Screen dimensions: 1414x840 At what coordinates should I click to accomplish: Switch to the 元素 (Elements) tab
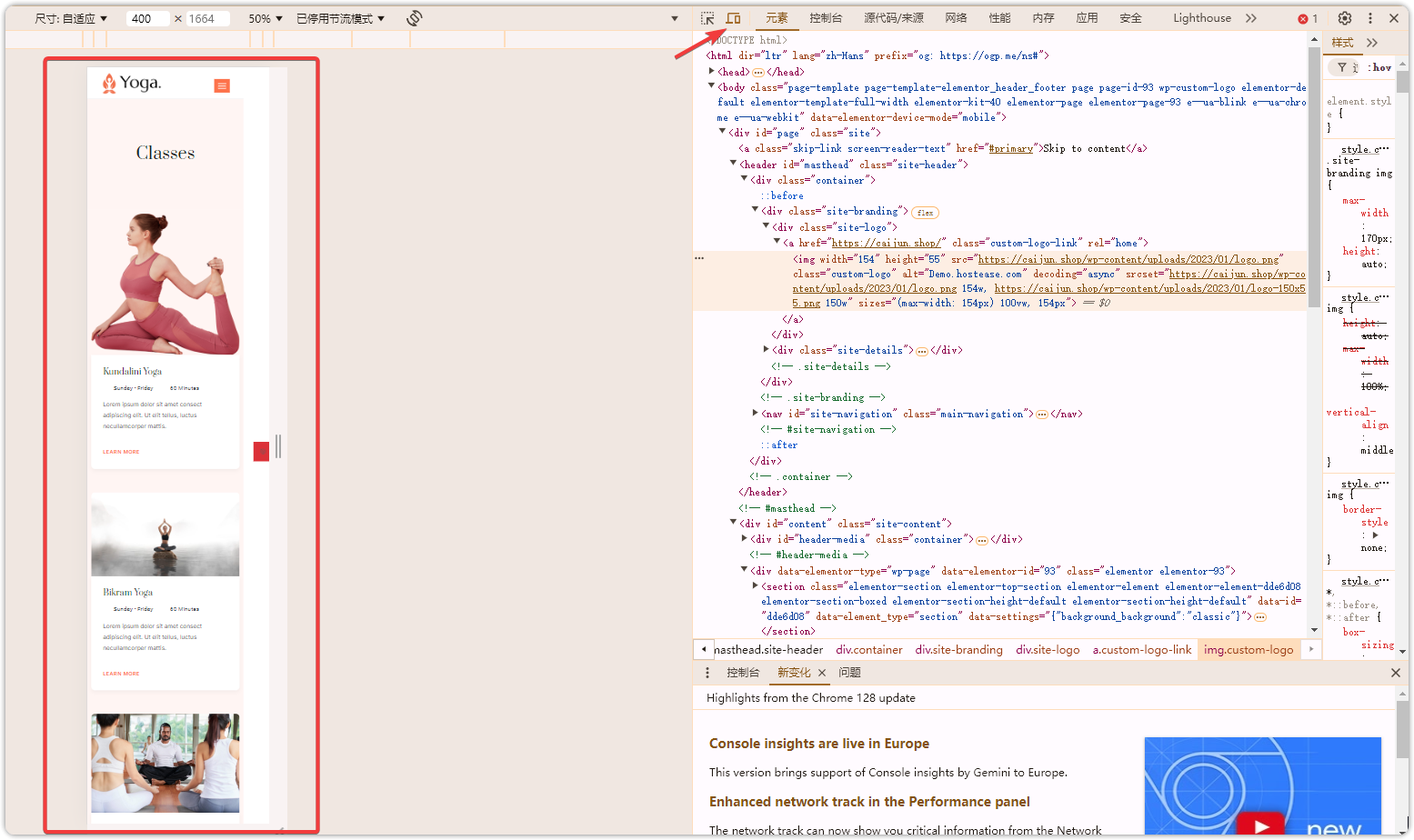point(777,18)
